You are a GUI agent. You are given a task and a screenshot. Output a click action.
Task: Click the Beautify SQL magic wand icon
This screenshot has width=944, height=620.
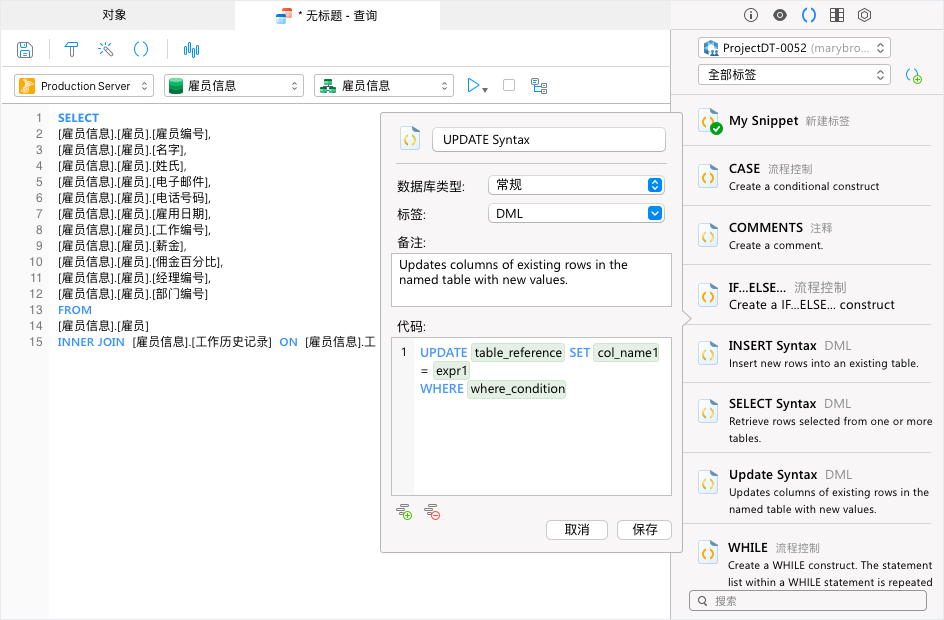point(105,49)
